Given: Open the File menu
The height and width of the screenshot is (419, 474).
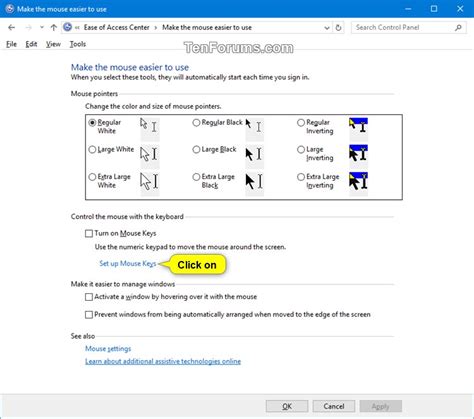Looking at the screenshot, I should click(11, 44).
